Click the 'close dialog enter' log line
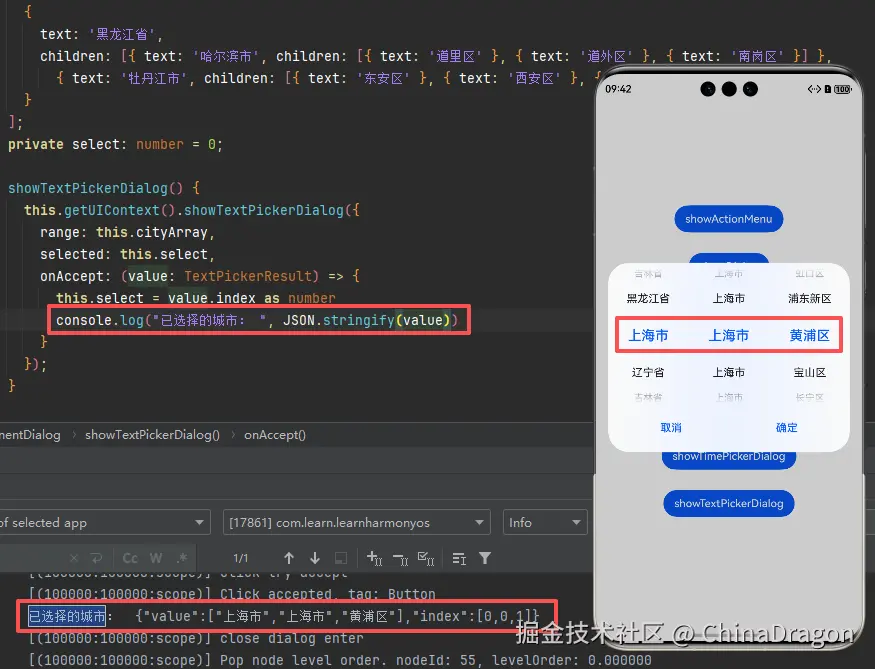Screen dimensions: 875x669 [x=196, y=638]
